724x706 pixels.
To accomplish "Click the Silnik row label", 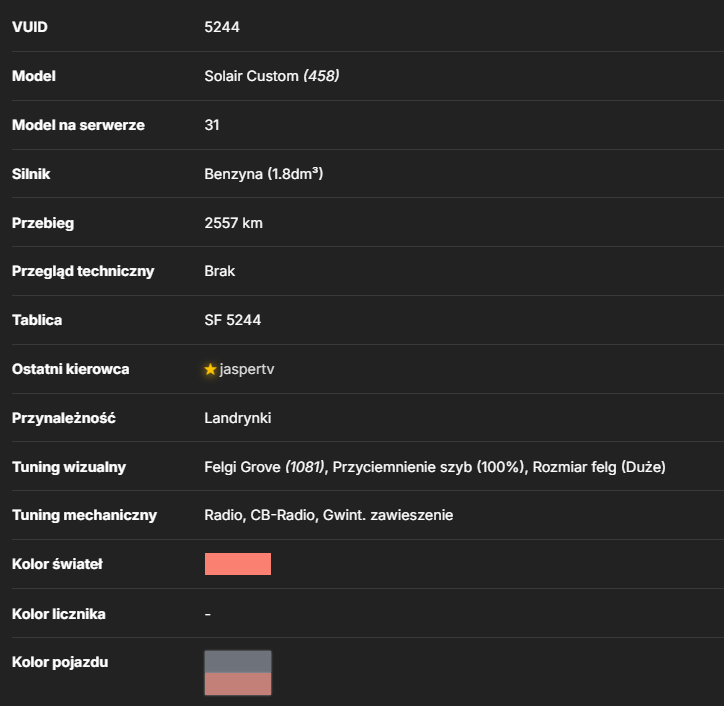I will coord(31,174).
